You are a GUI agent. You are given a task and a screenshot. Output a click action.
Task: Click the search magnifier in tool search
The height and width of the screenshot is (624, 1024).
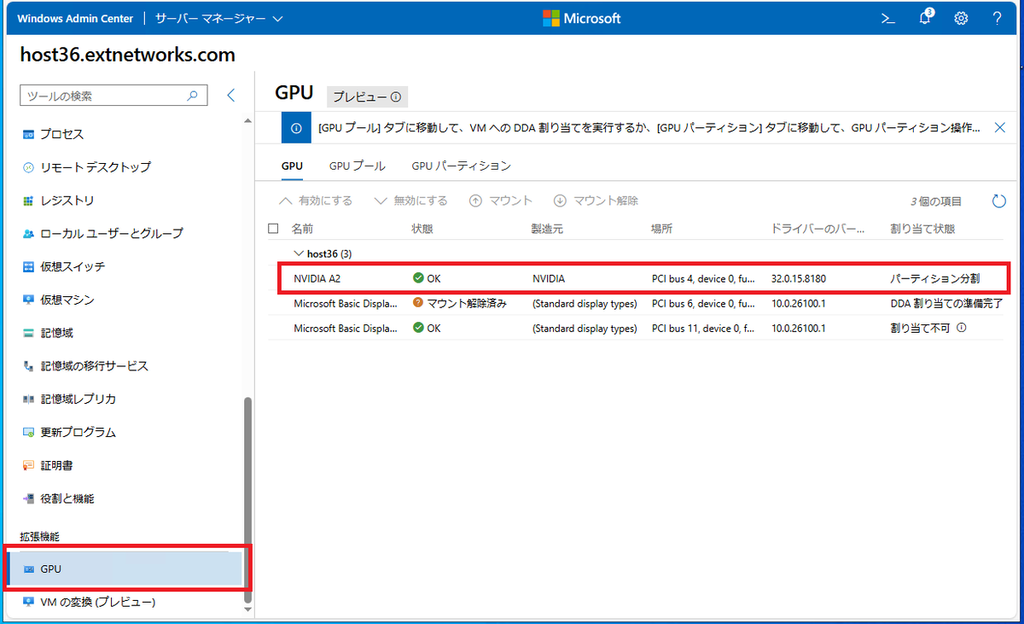click(192, 96)
